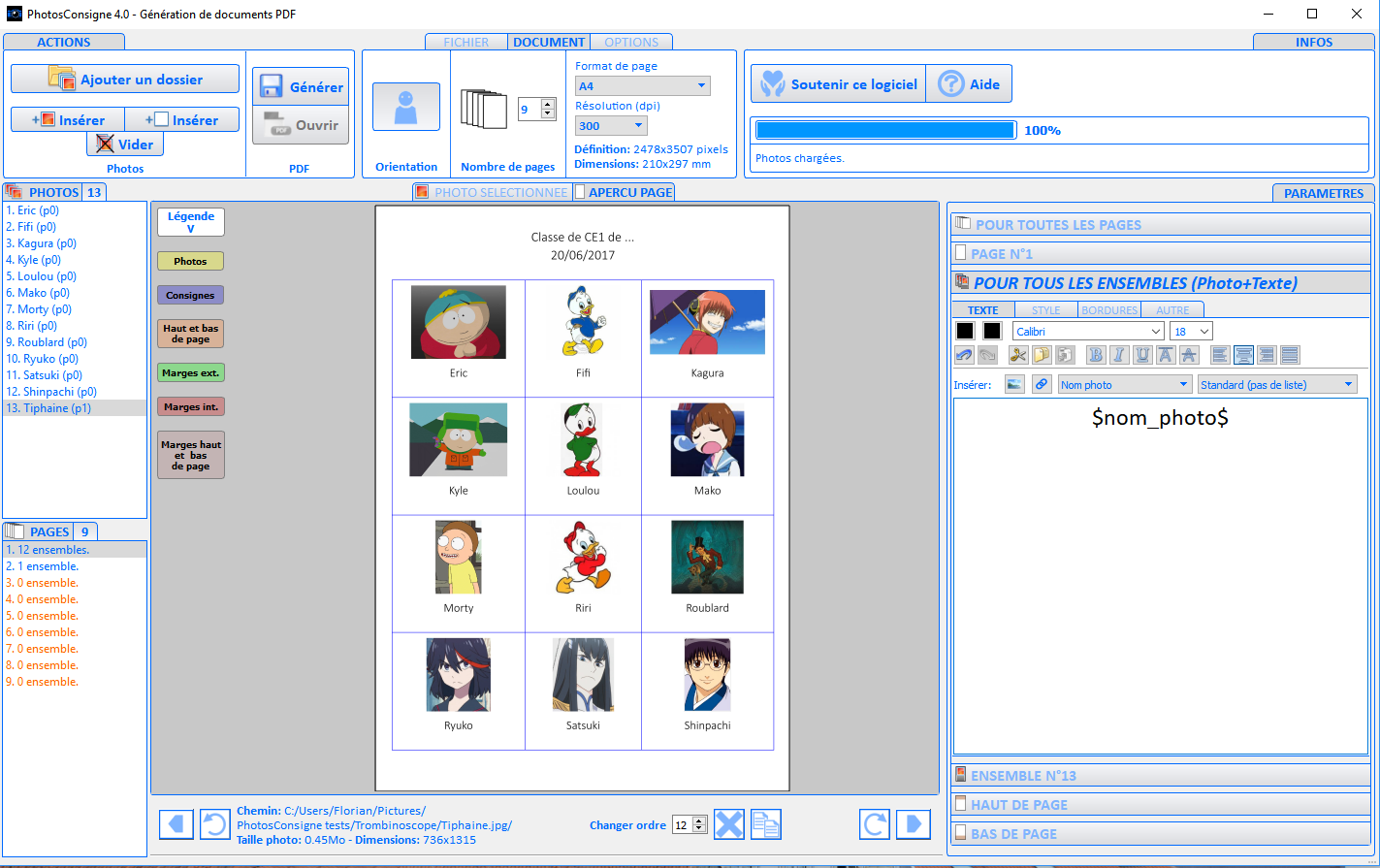The image size is (1380, 868).
Task: Toggle underline formatting
Action: (x=1142, y=355)
